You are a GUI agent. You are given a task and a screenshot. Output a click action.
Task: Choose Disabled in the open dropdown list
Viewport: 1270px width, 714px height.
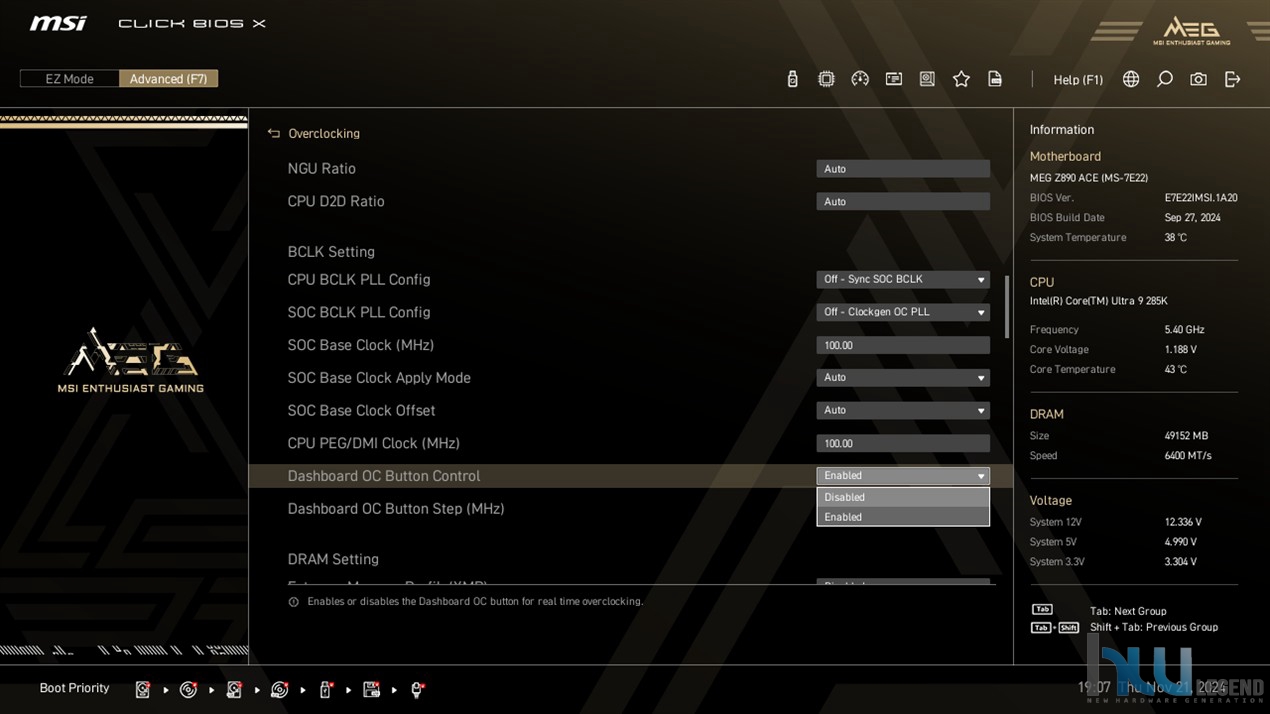tap(903, 497)
